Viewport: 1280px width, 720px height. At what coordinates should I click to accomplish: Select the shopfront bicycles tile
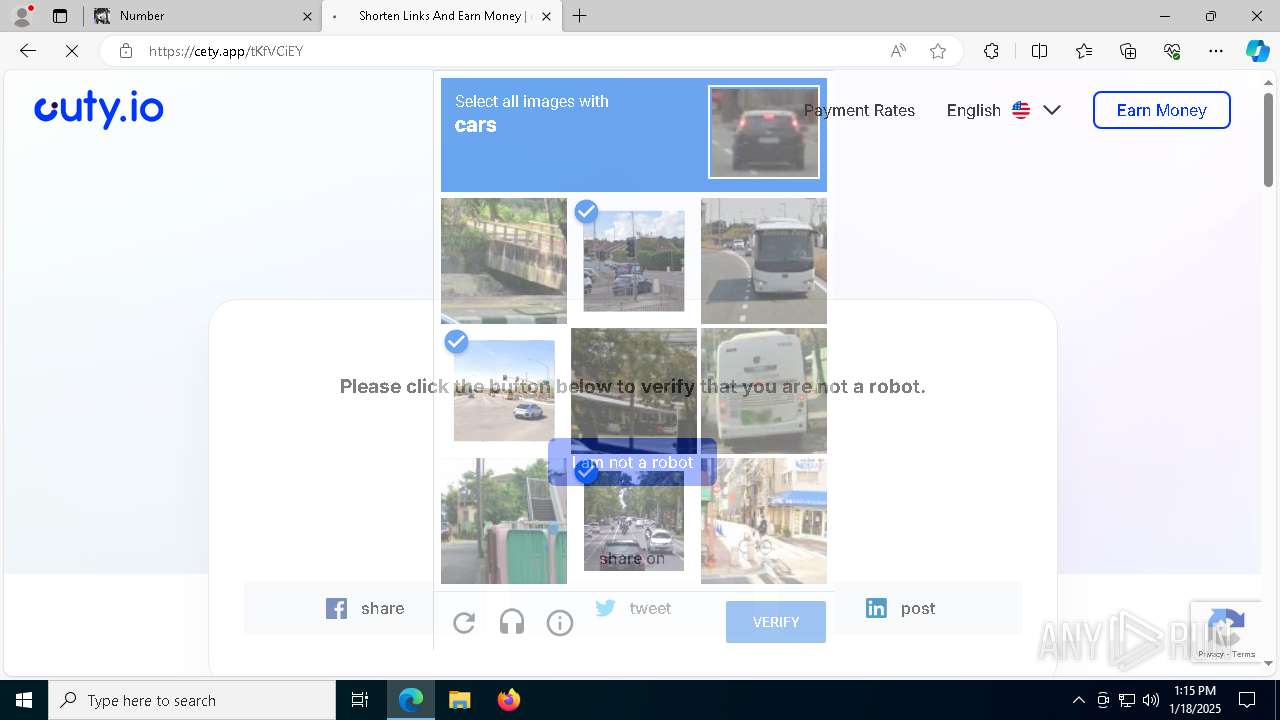(x=764, y=521)
